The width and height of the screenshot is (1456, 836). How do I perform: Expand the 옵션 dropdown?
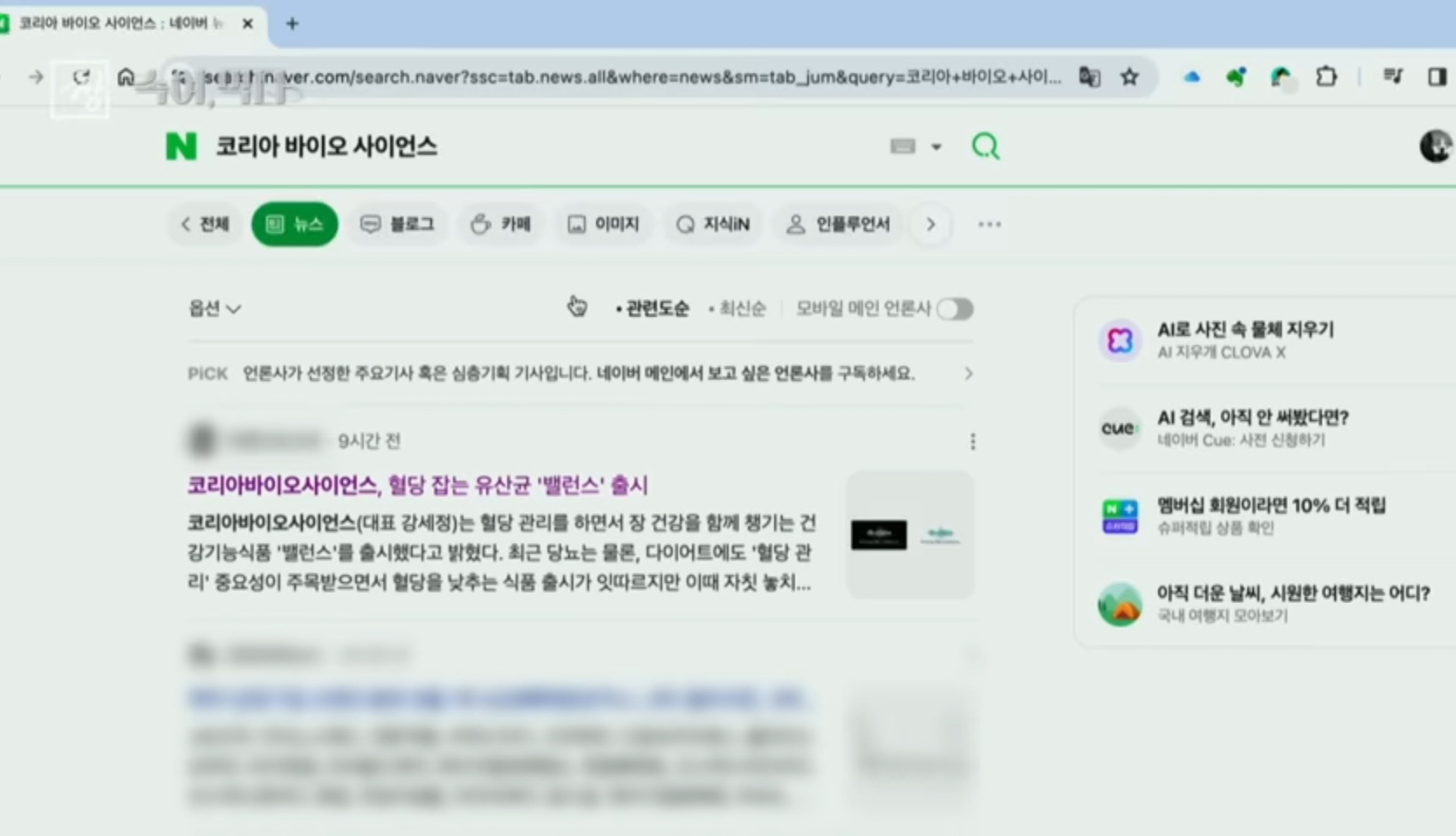tap(214, 309)
